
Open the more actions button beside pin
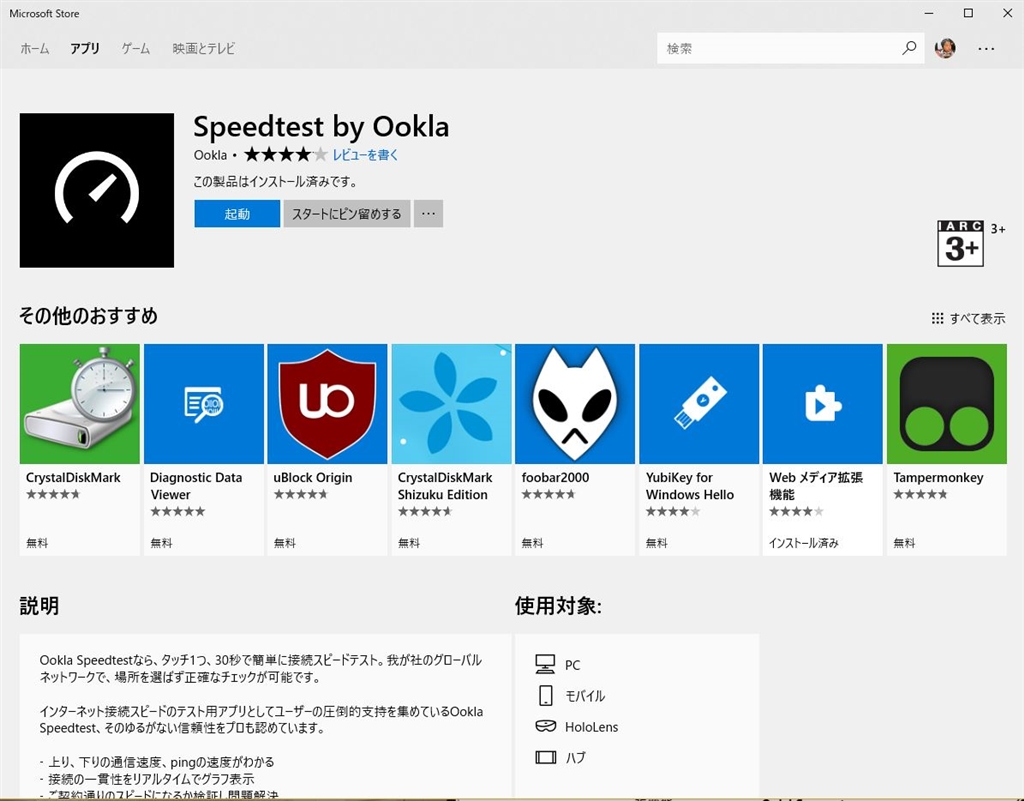(x=428, y=213)
